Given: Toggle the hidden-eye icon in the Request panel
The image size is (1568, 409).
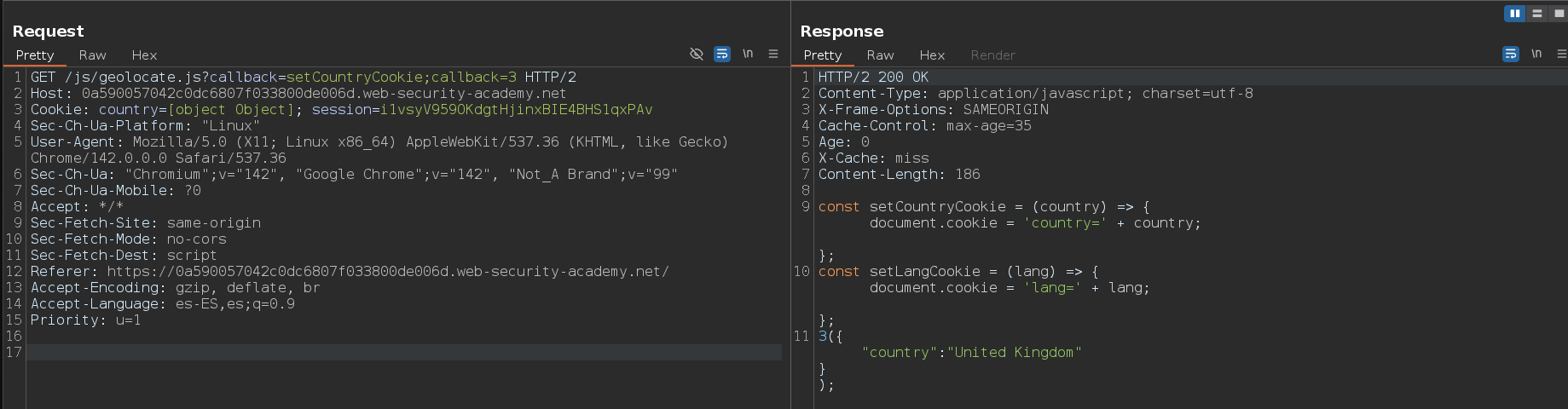Looking at the screenshot, I should coord(696,54).
